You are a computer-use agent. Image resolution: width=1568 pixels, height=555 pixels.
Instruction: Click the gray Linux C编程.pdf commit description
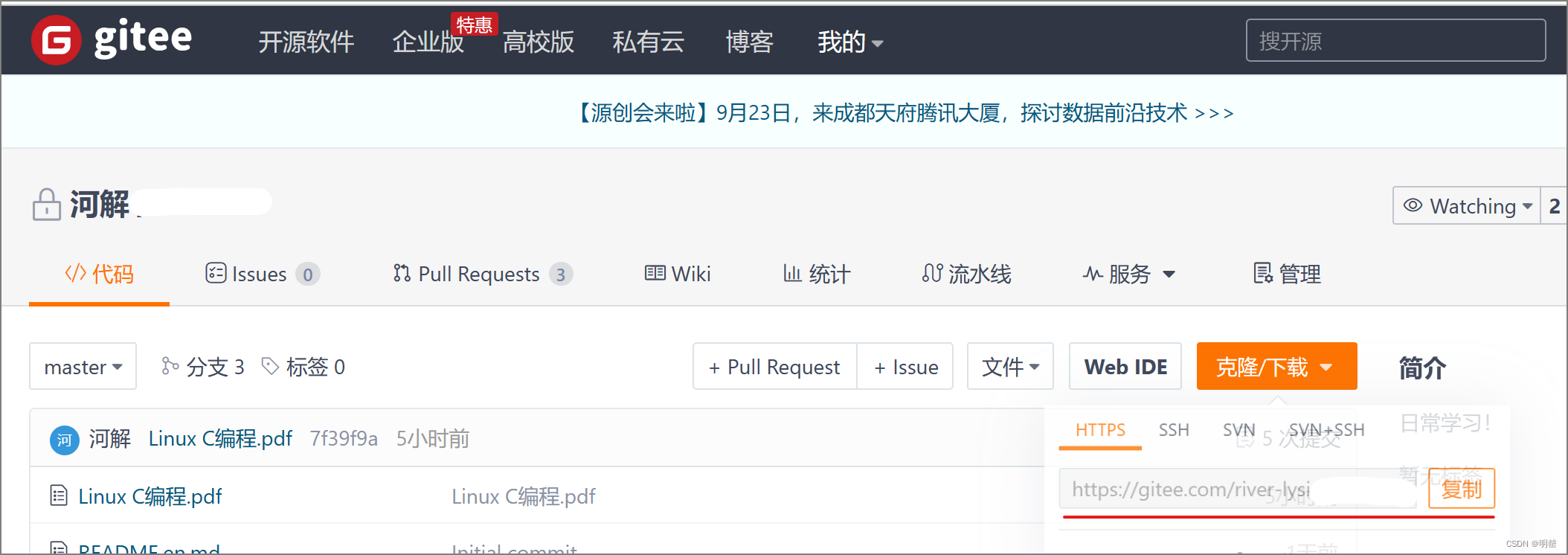[x=524, y=496]
